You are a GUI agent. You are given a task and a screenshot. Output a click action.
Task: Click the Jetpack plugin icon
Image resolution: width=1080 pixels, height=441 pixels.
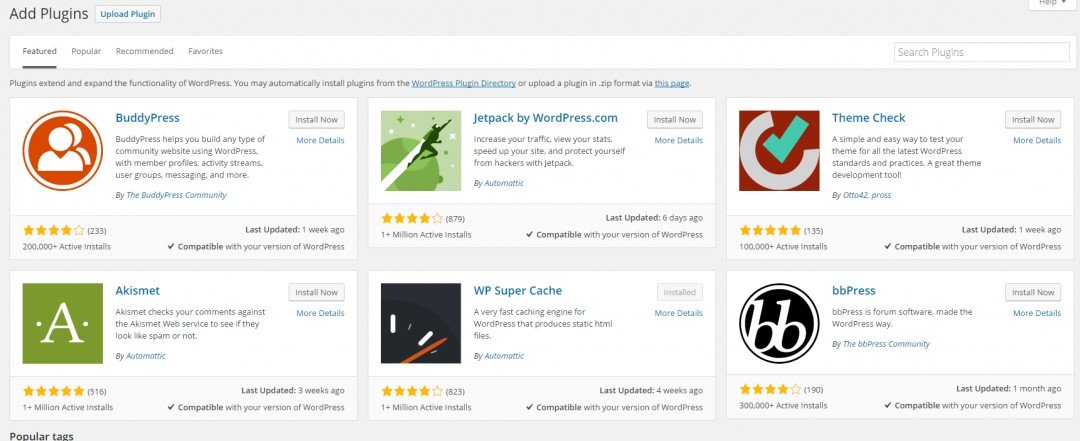[x=421, y=151]
